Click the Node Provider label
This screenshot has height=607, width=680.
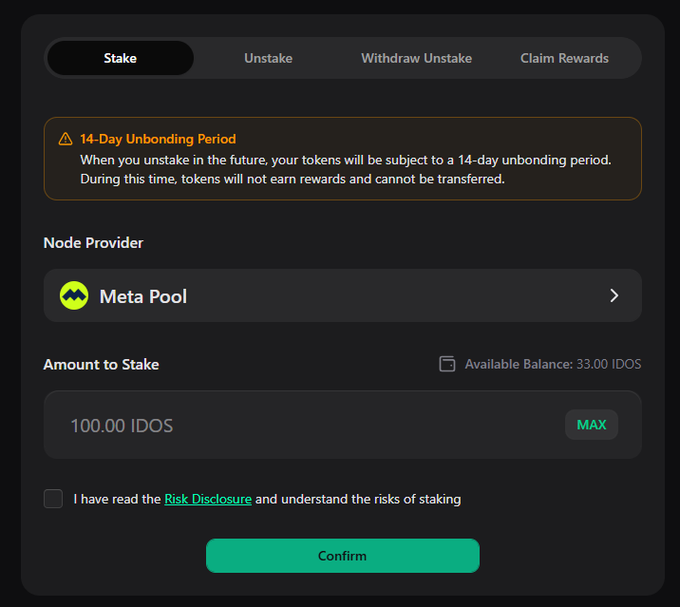coord(93,243)
